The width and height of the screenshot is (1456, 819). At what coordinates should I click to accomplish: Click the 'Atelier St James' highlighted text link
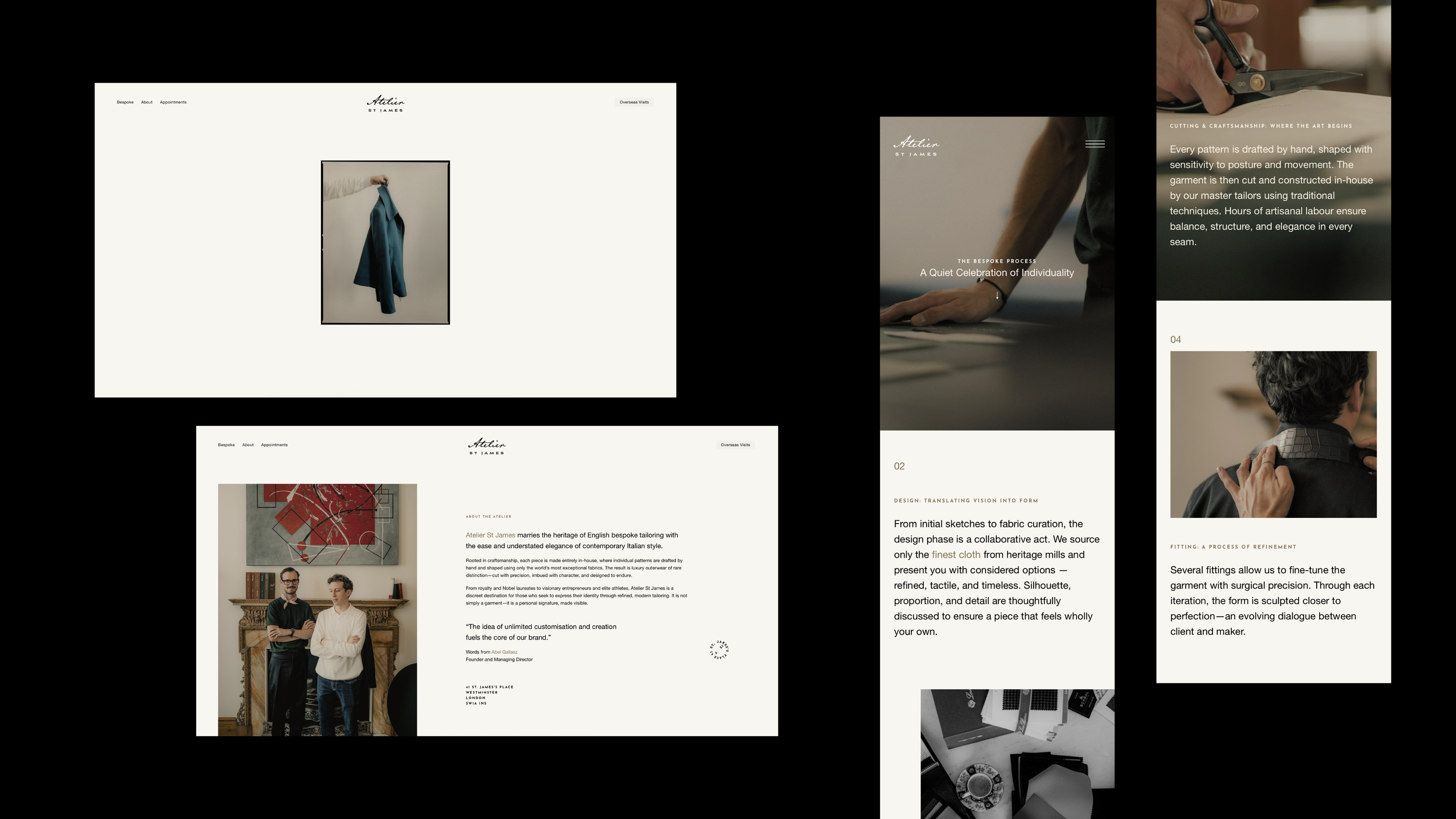490,535
